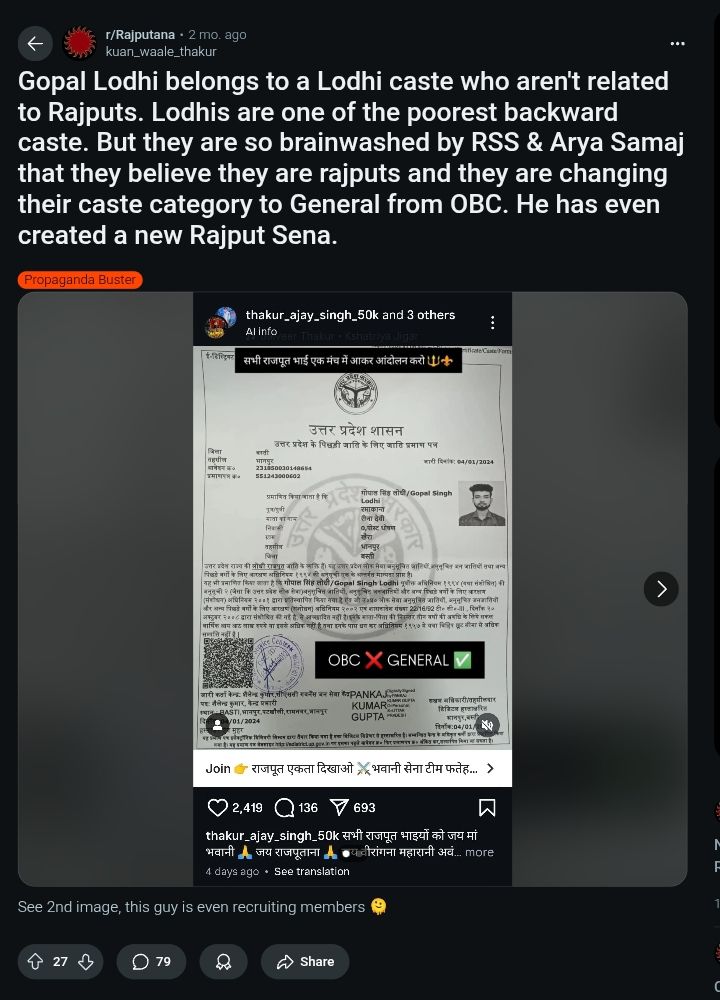Image resolution: width=720 pixels, height=1000 pixels.
Task: Toggle the muted speaker icon on video
Action: [487, 725]
